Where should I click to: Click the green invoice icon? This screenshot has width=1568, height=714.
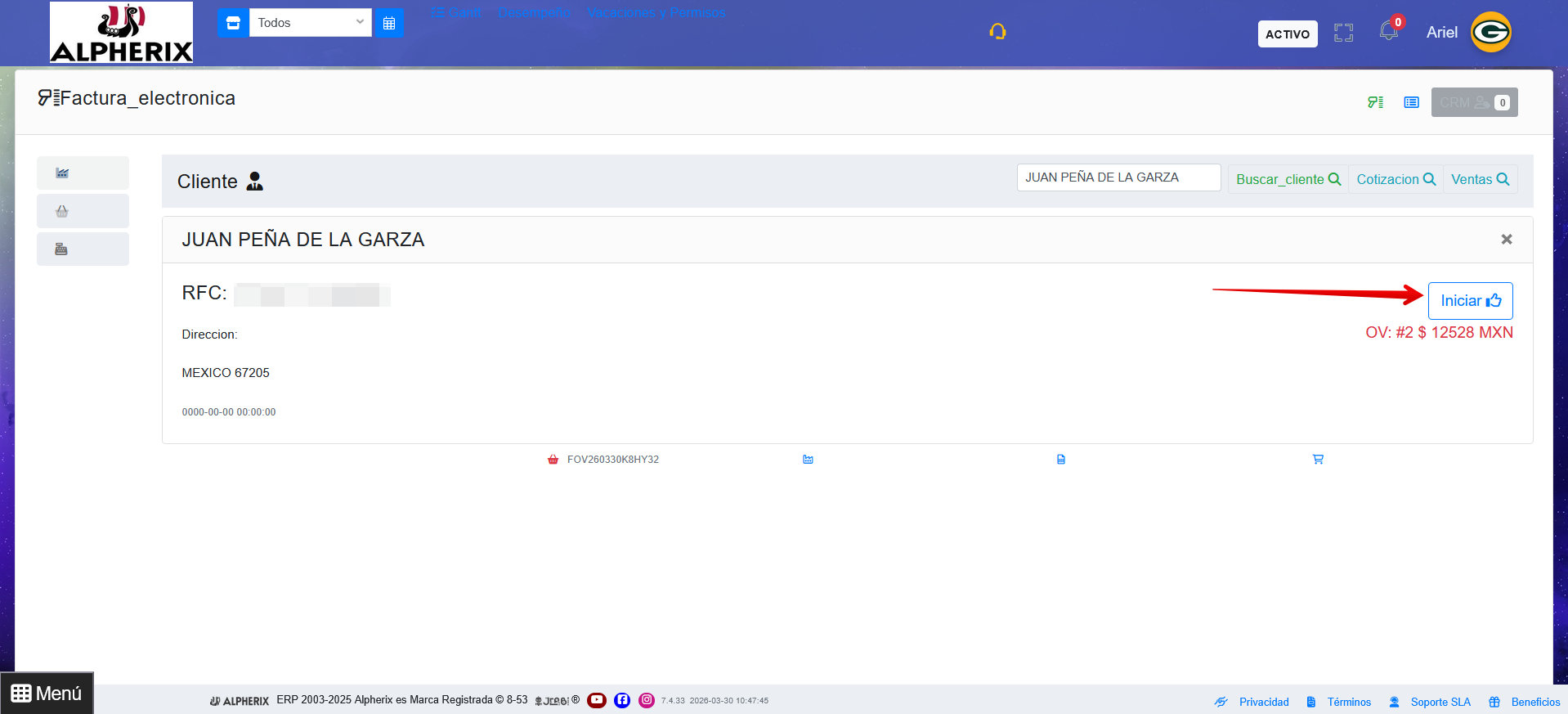point(1375,102)
